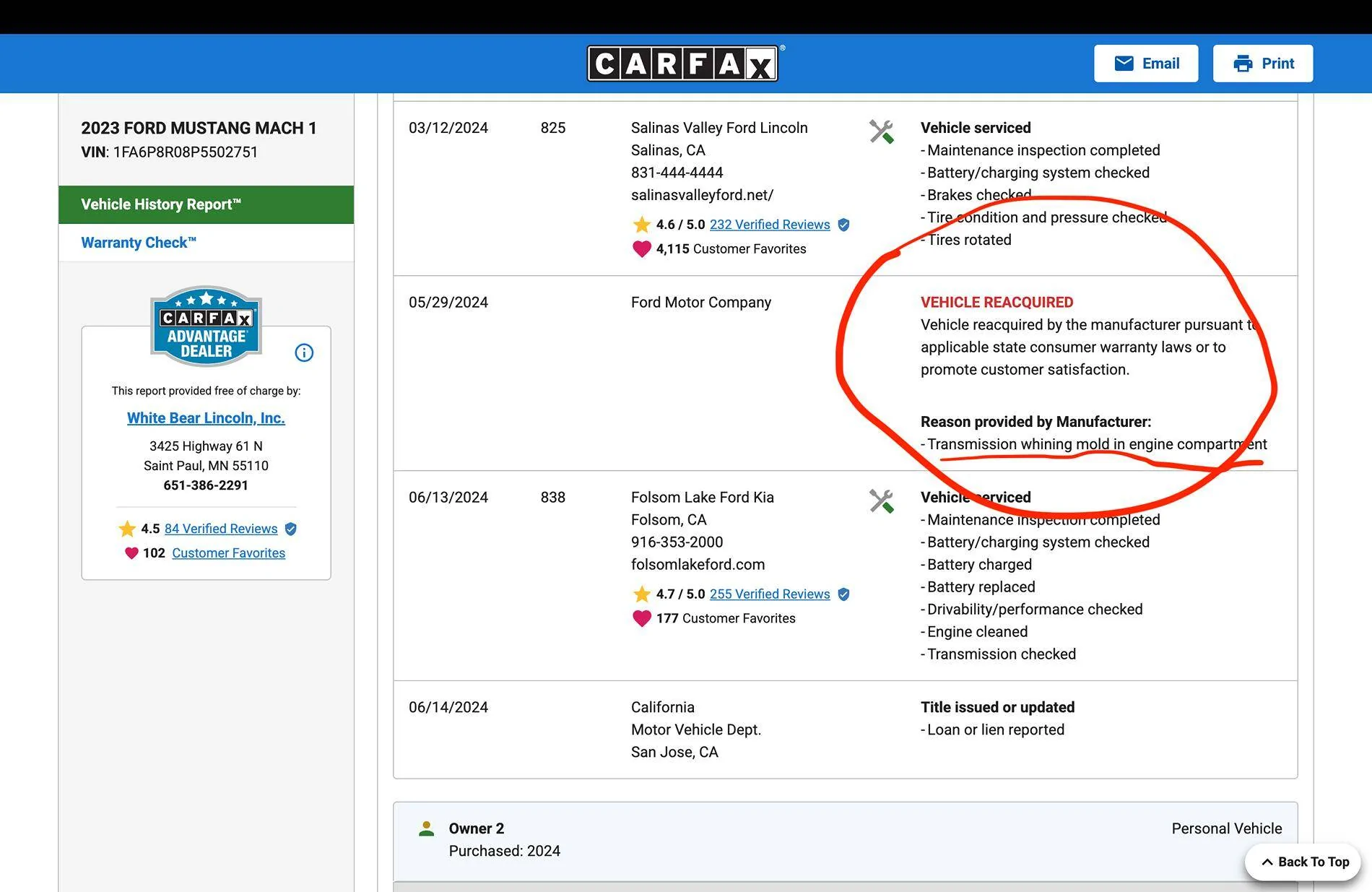Image resolution: width=1372 pixels, height=892 pixels.
Task: Click star icon beside 4.6 / 5.0 rating
Action: 641,225
